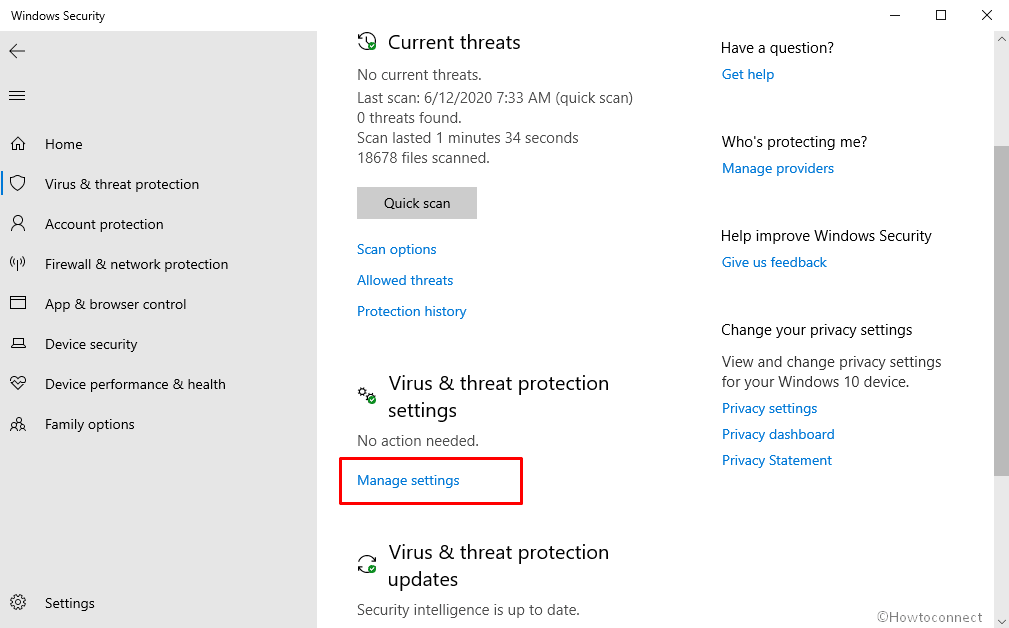The image size is (1009, 628).
Task: Click the vertical scrollbar thumb
Action: [x=1001, y=310]
